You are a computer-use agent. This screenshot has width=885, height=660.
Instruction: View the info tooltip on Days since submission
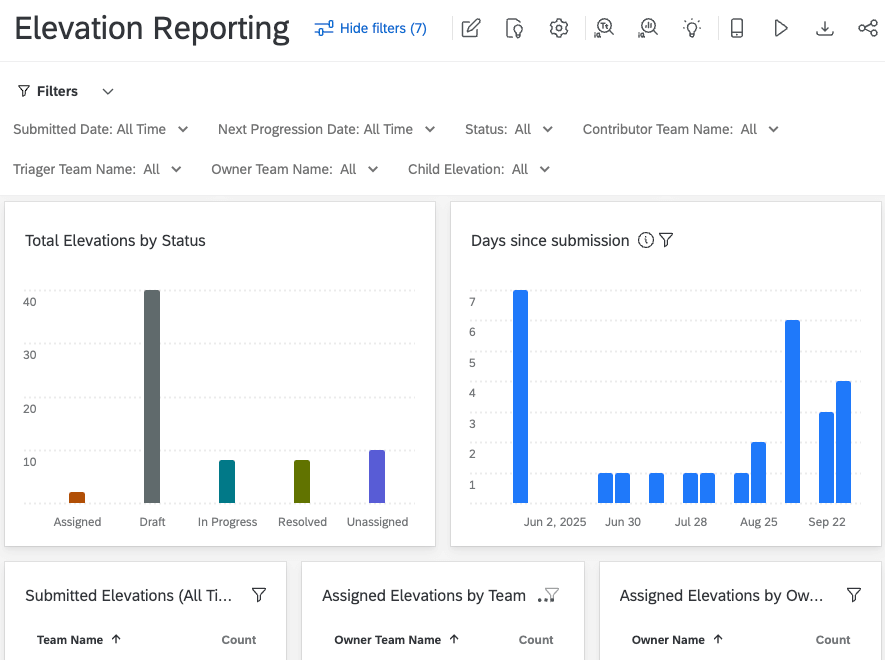pyautogui.click(x=645, y=240)
